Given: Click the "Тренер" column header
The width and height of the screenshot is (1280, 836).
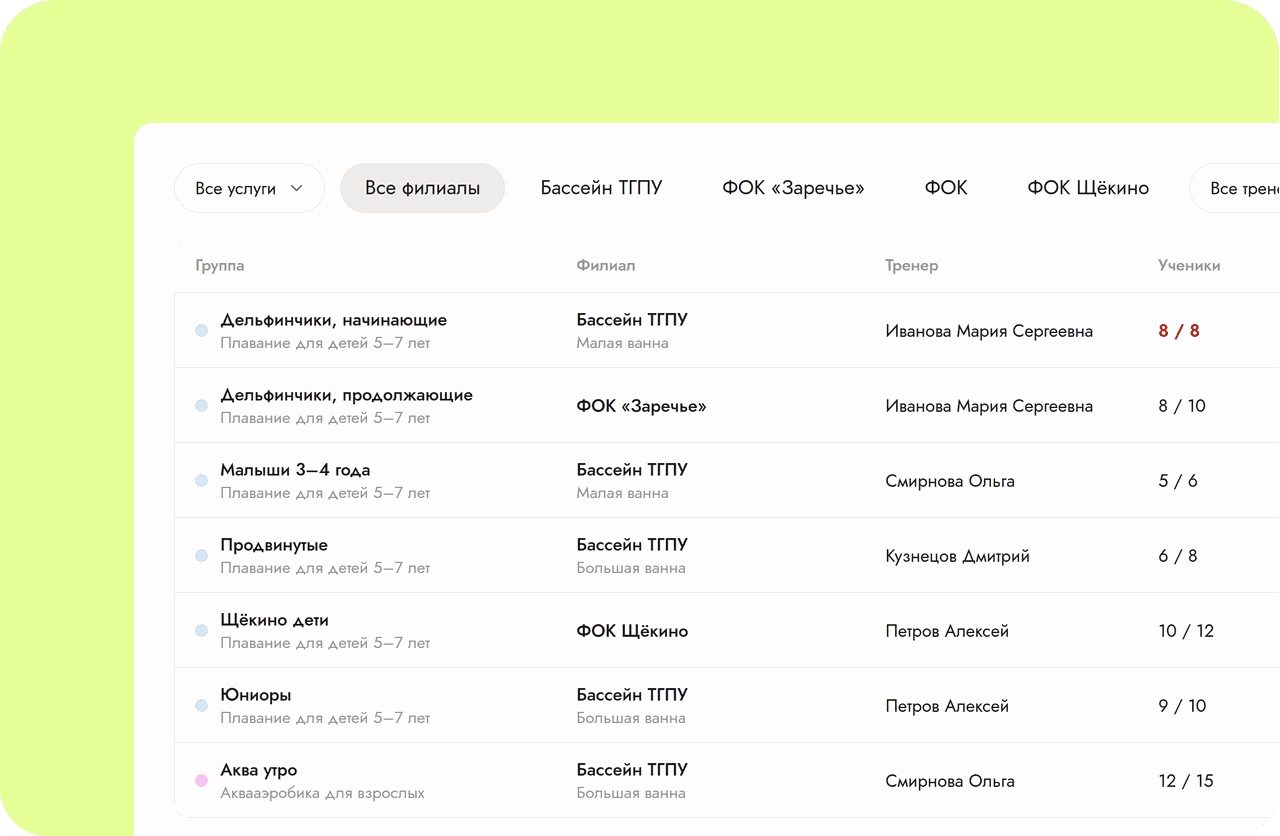Looking at the screenshot, I should [912, 266].
